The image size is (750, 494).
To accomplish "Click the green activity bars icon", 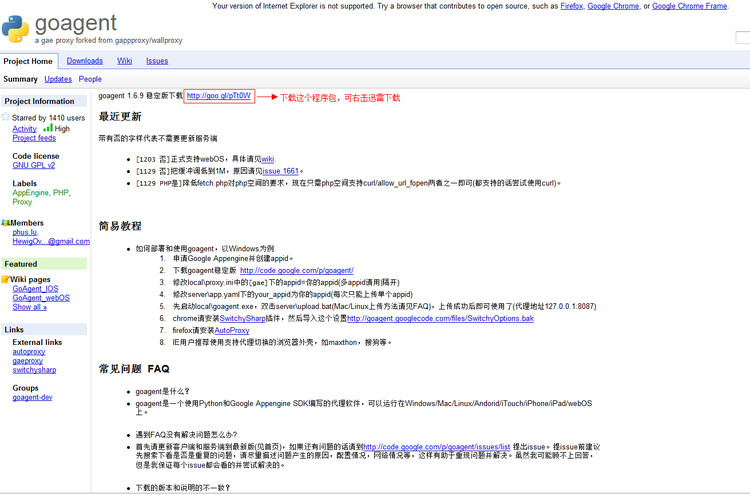I will click(x=48, y=128).
